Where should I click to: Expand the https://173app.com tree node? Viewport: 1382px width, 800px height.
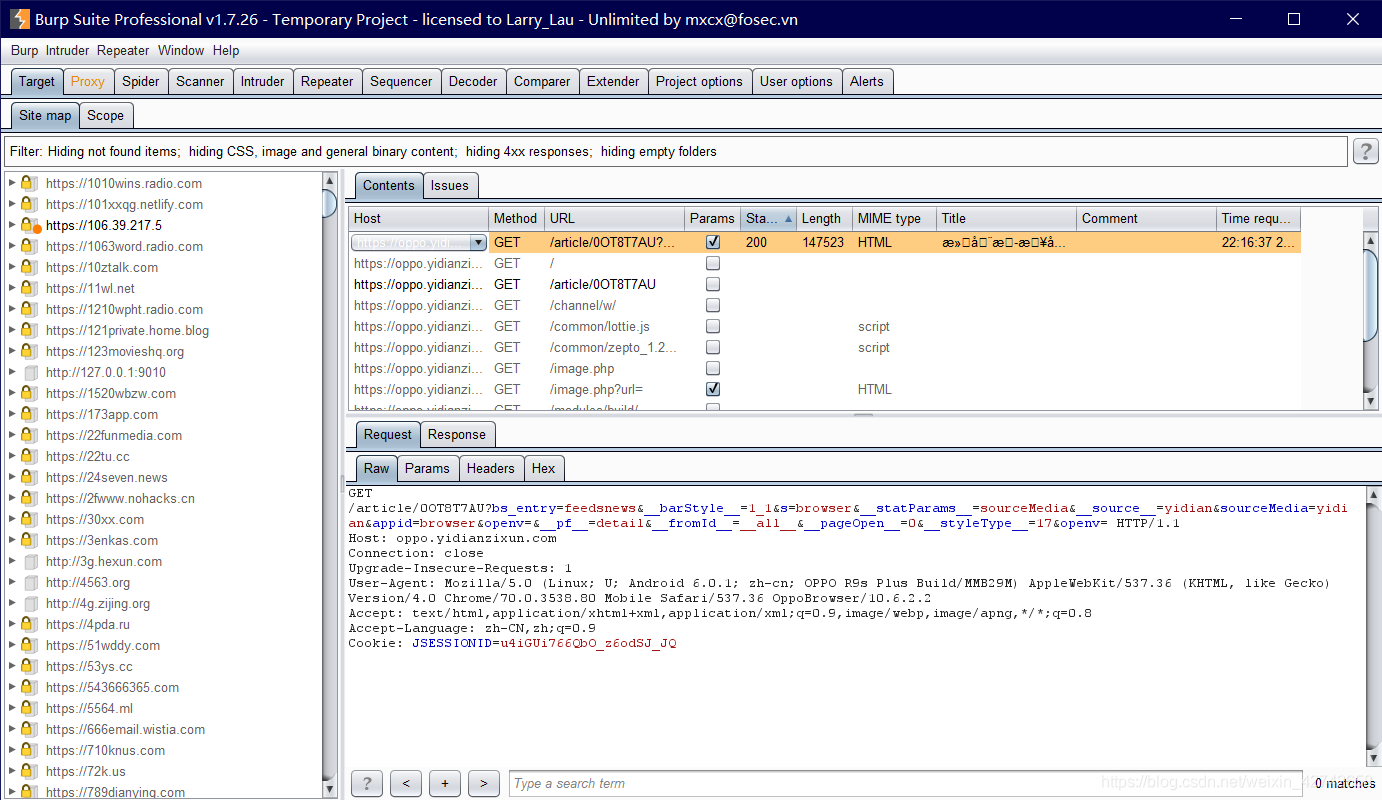coord(12,414)
